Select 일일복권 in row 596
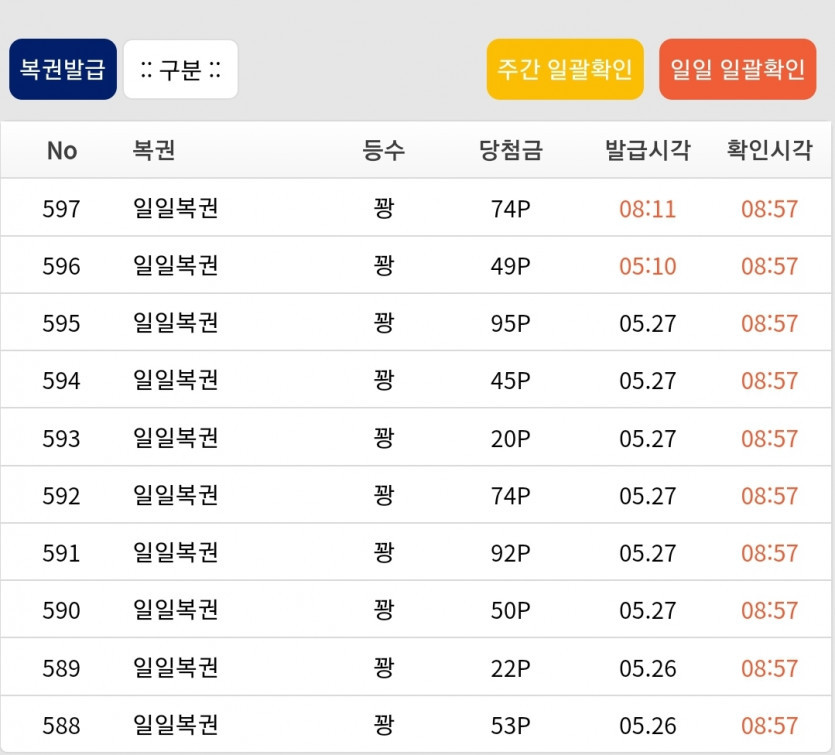 pyautogui.click(x=176, y=266)
